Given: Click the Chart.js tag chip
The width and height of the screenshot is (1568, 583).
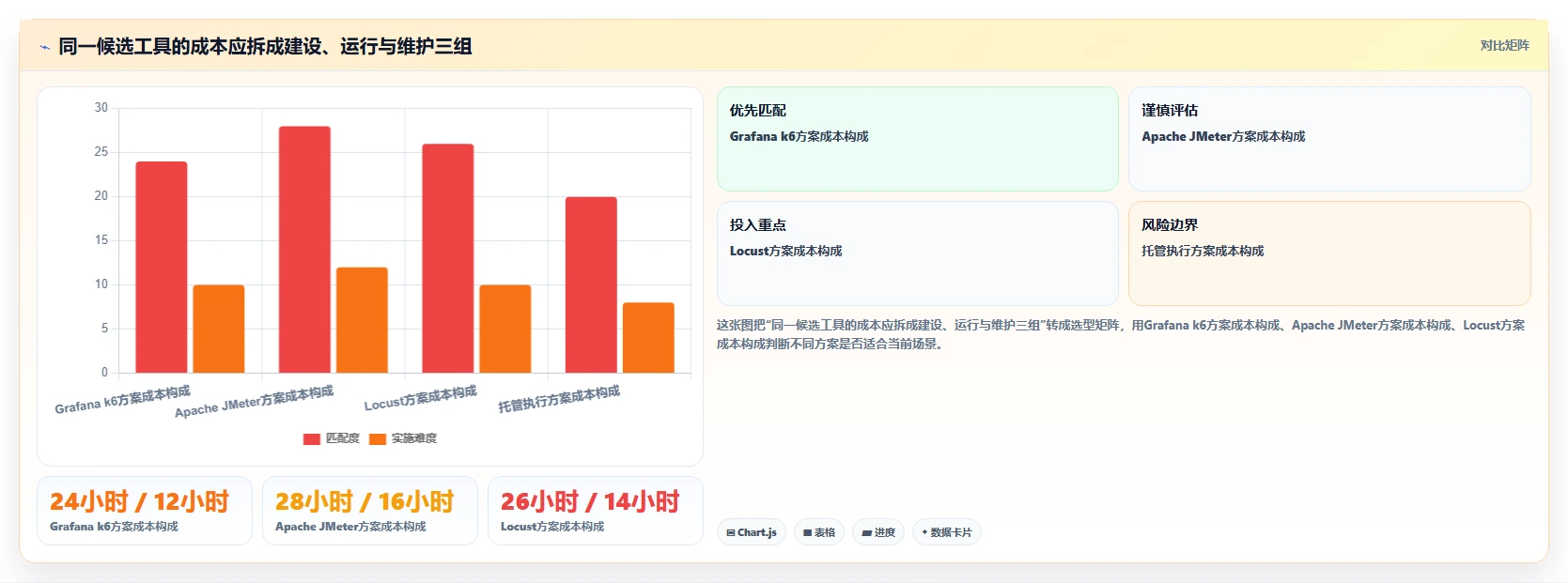Looking at the screenshot, I should (752, 532).
